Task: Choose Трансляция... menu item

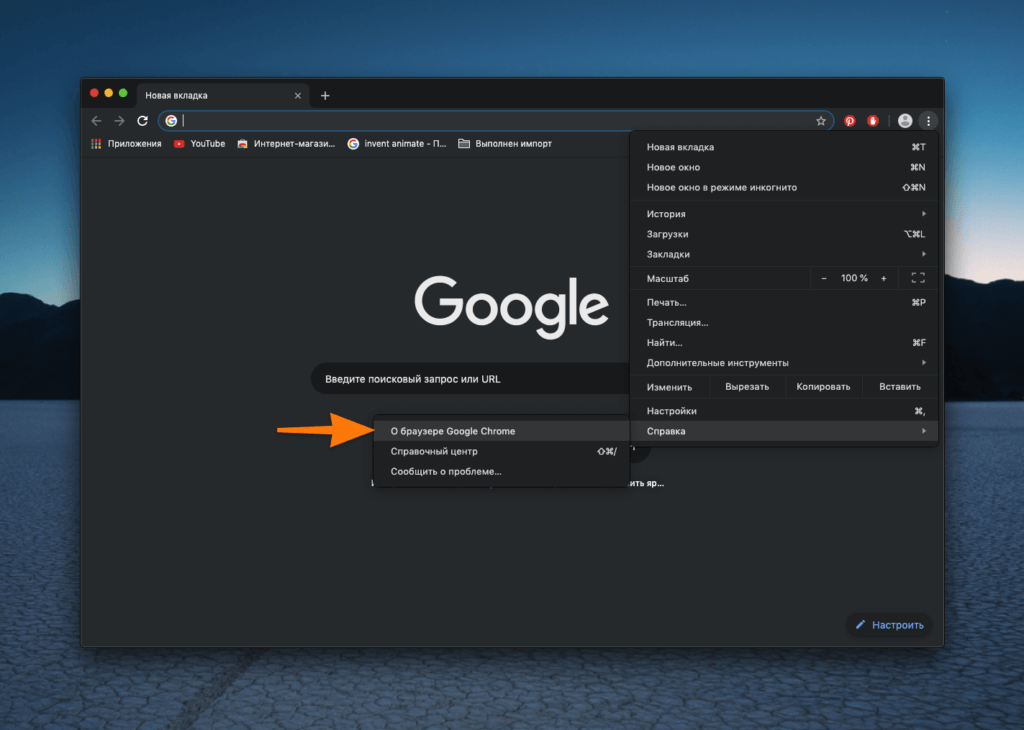Action: point(784,323)
